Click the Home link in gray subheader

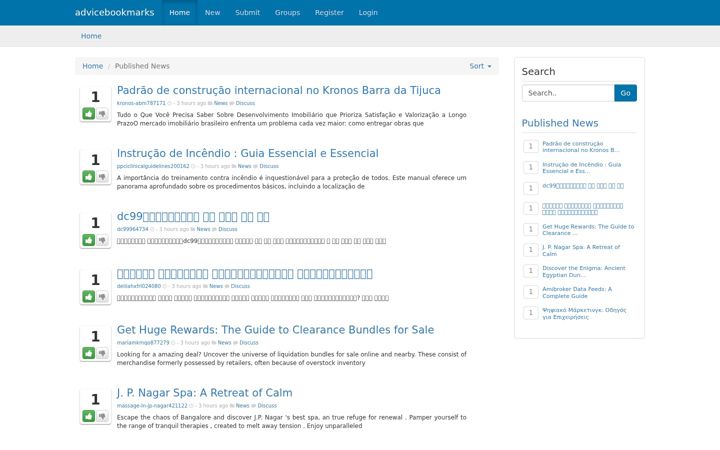tap(91, 36)
